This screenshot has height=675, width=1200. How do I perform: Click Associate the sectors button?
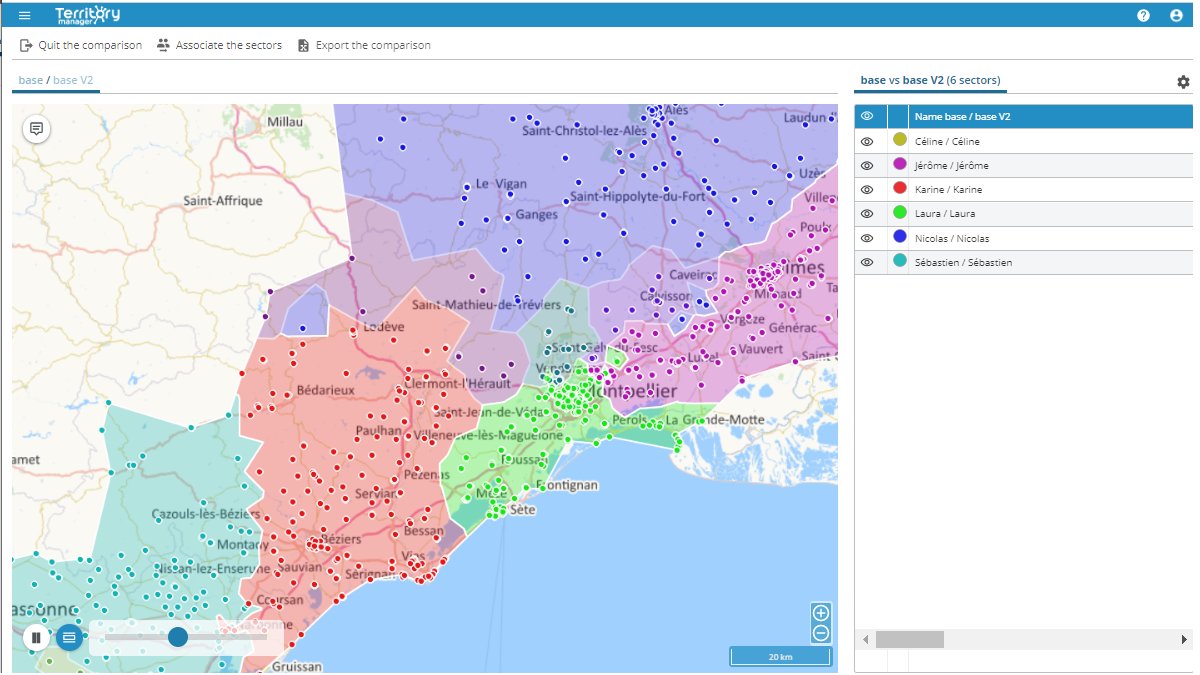click(219, 45)
